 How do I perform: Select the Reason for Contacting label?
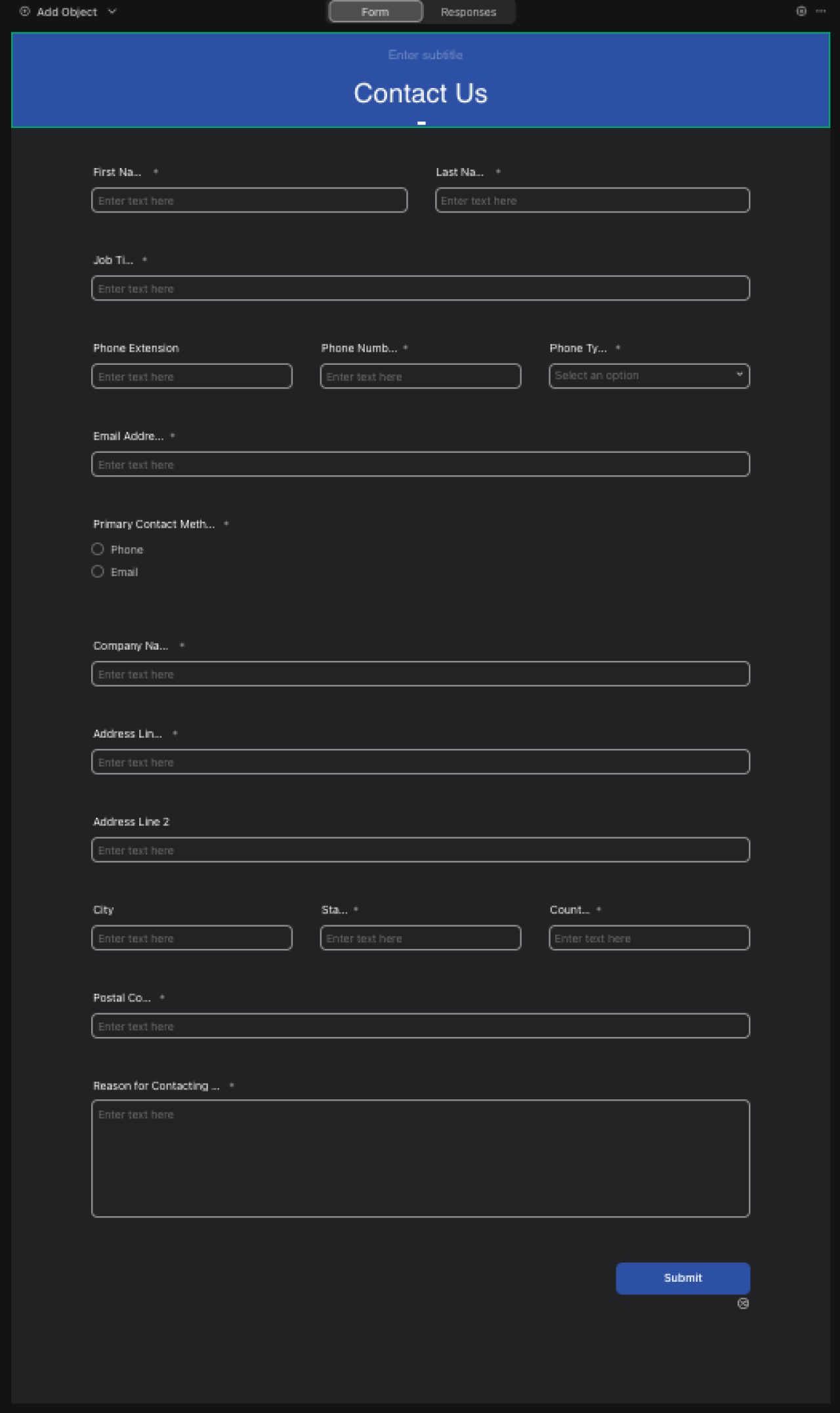click(156, 1086)
